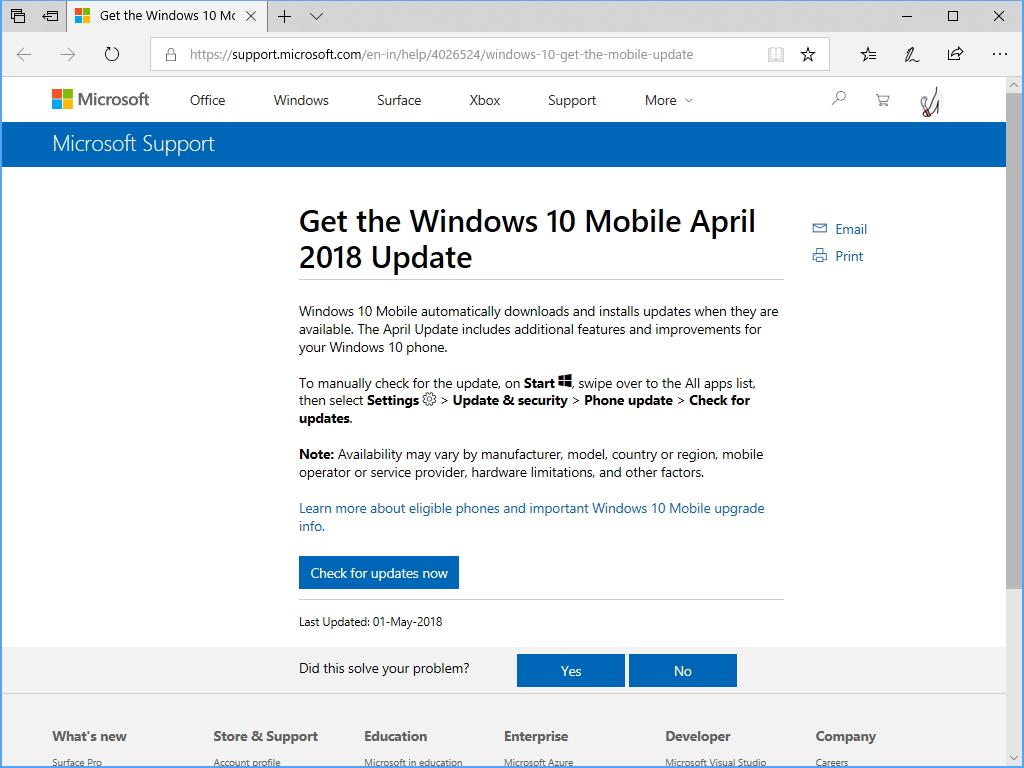Answer Yes to problem solved question
This screenshot has height=768, width=1024.
coord(571,671)
